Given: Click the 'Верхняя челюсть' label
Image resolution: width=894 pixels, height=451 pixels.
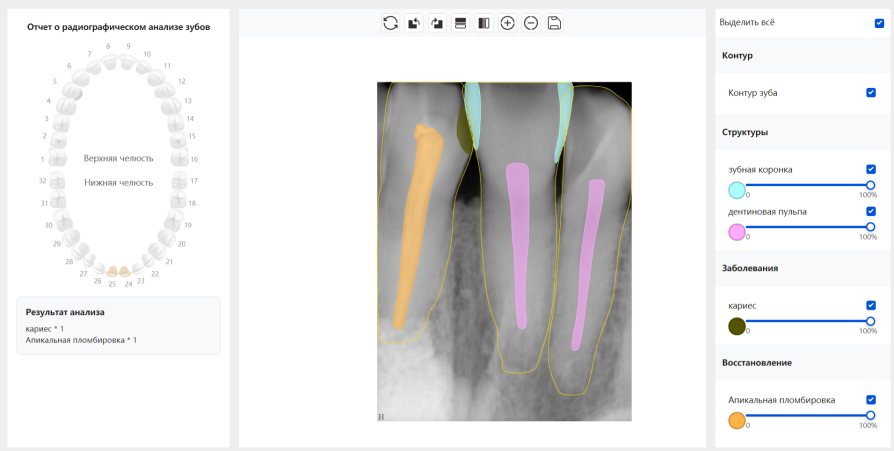Looking at the screenshot, I should [x=119, y=158].
